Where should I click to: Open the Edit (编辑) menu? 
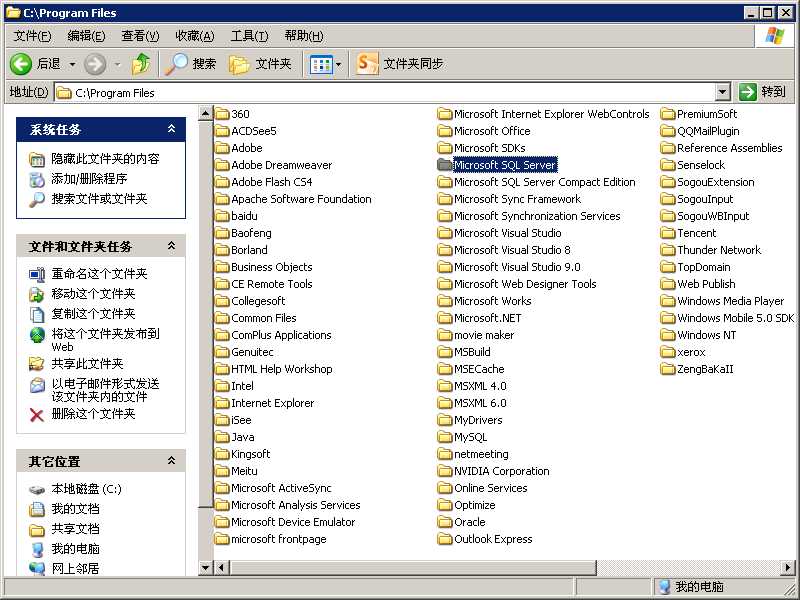point(86,36)
